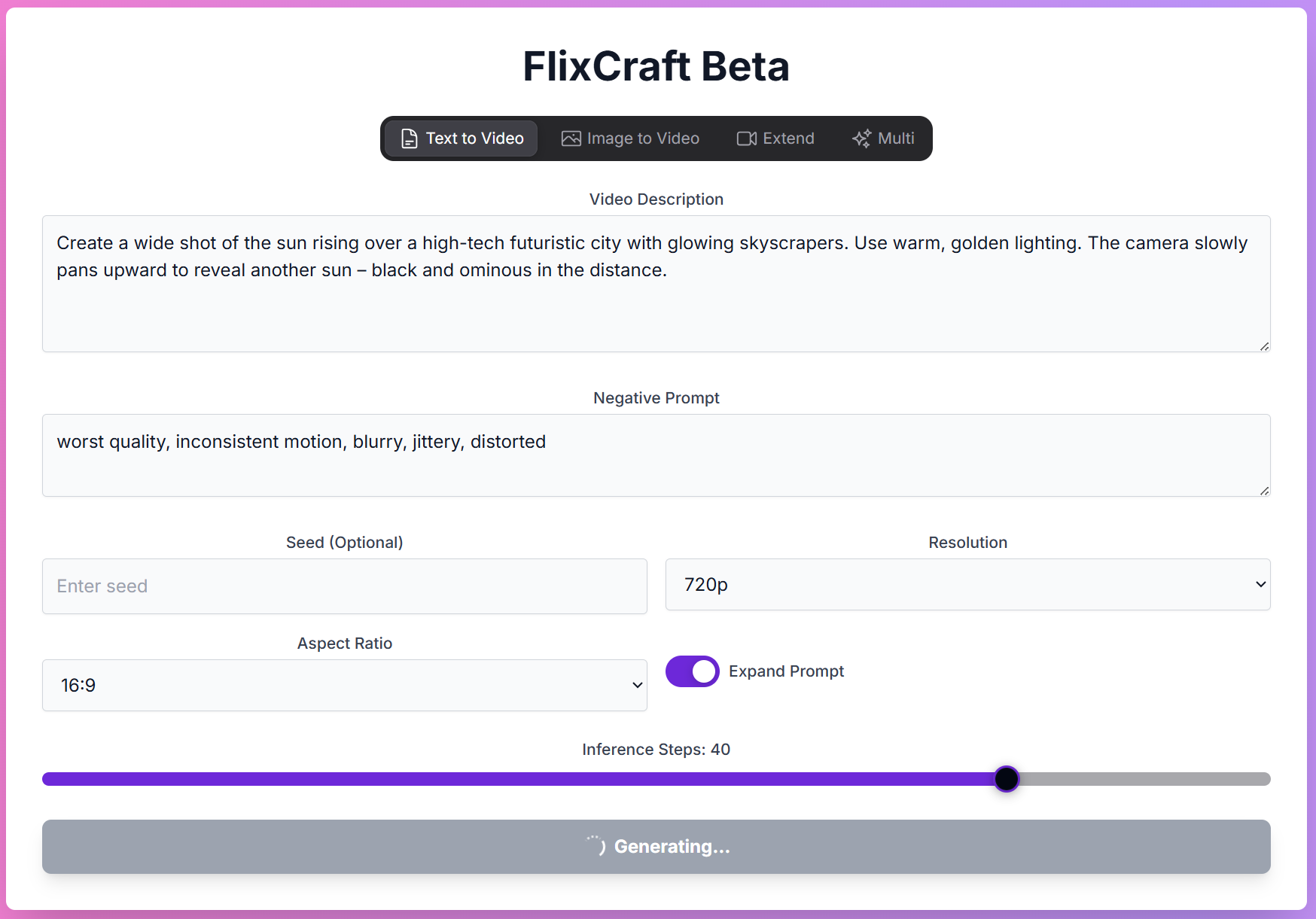The image size is (1316, 919).
Task: Click the sparkles icon beside Multi
Action: [861, 138]
